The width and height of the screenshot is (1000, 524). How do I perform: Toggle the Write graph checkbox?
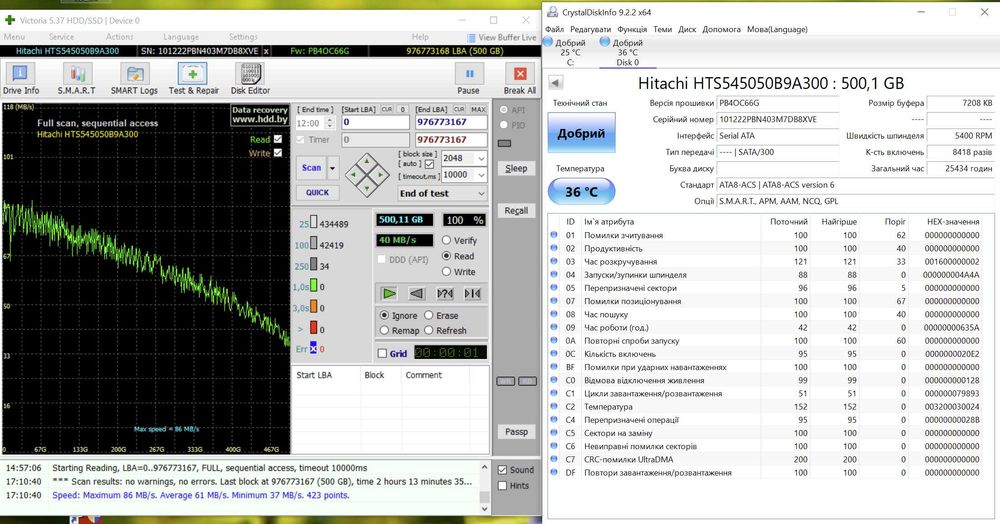pos(277,153)
